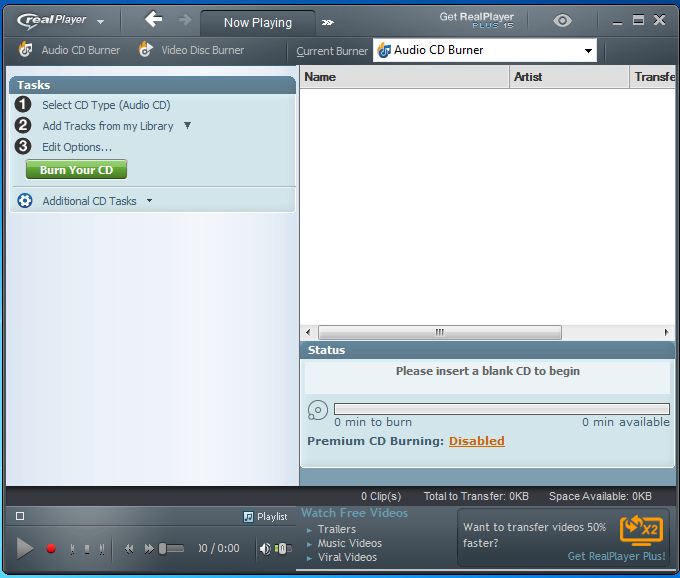
Task: Click the rewind button
Action: [129, 549]
